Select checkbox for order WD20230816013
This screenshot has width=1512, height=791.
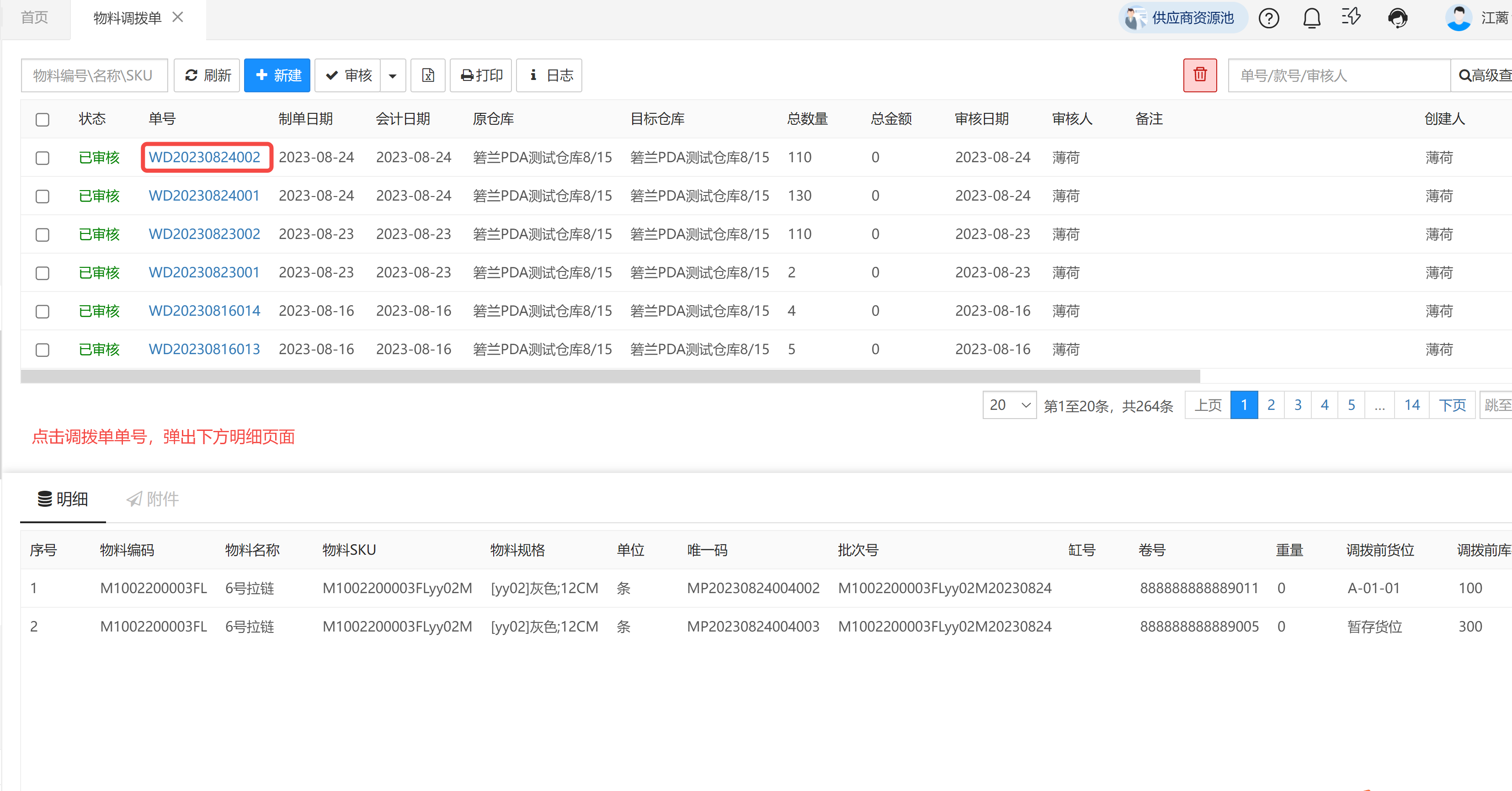(42, 350)
